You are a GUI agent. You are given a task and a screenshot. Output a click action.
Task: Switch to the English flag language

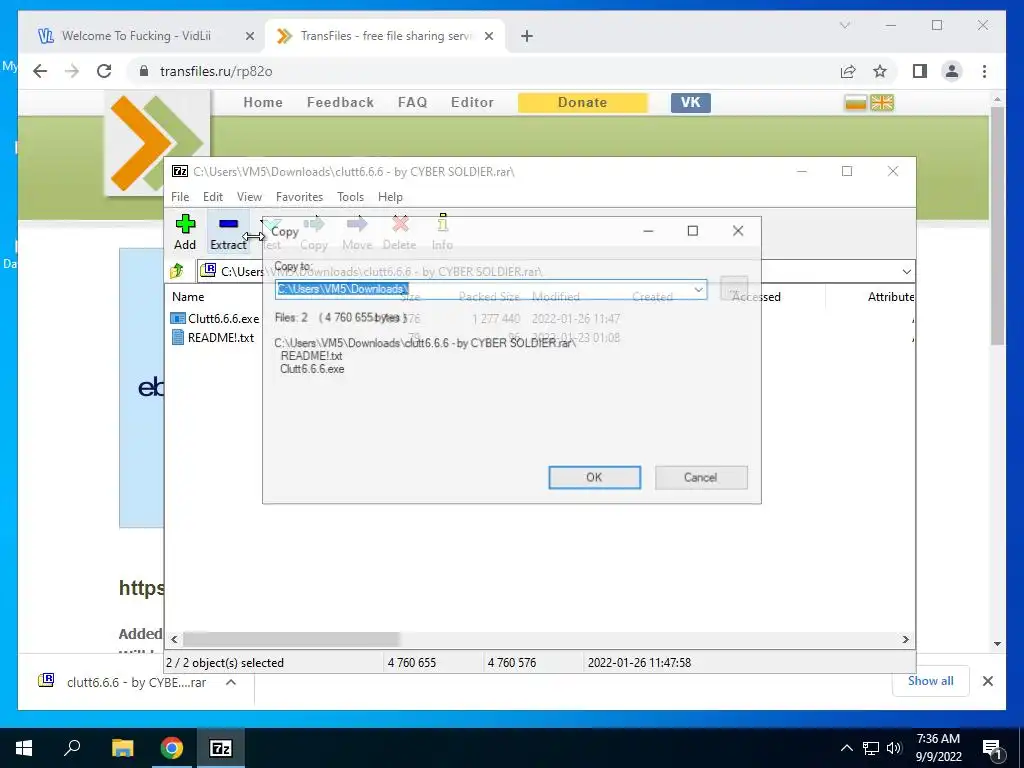[x=882, y=103]
